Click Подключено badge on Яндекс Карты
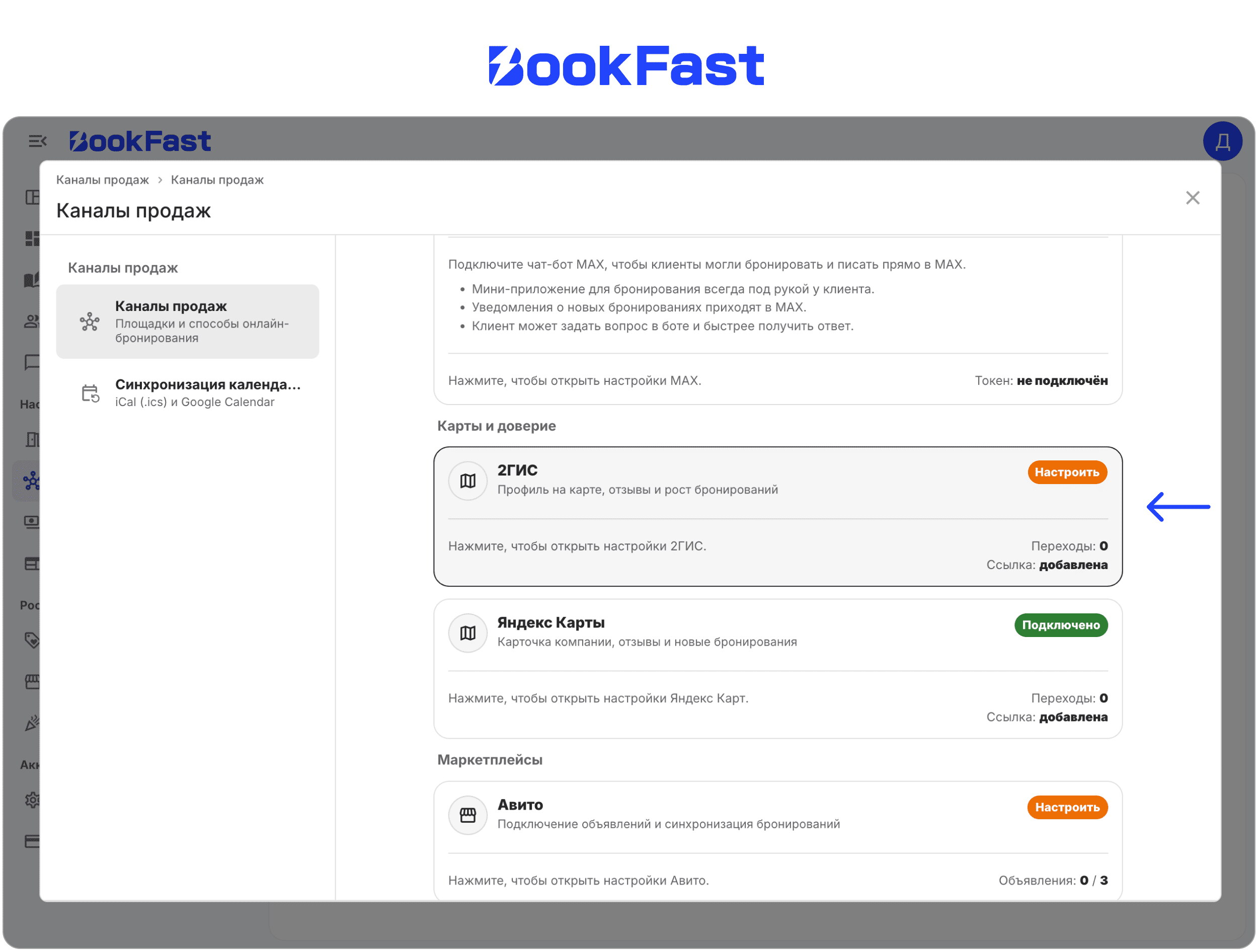Viewport: 1258px width, 952px height. 1061,625
